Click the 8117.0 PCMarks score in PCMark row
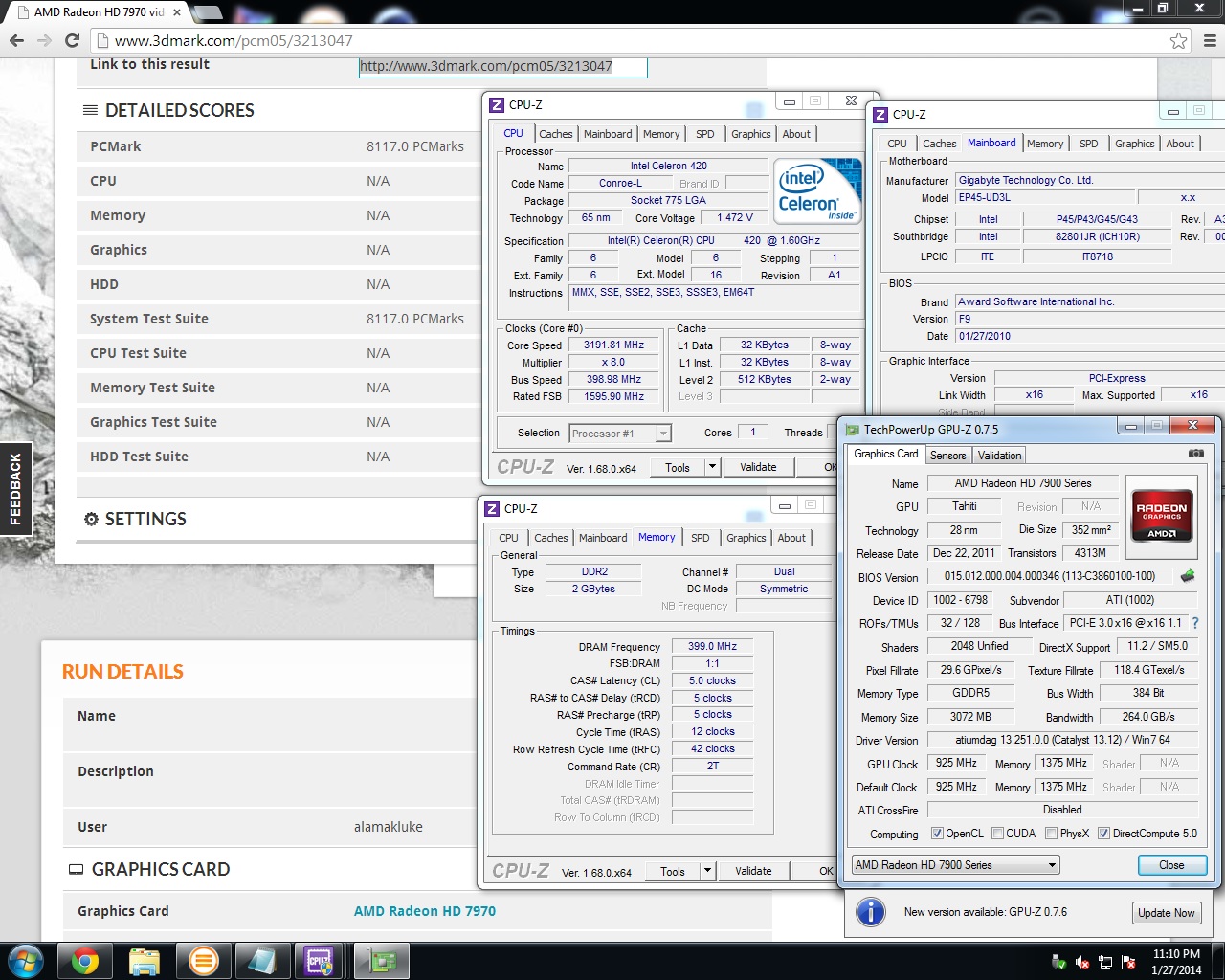 pyautogui.click(x=415, y=146)
